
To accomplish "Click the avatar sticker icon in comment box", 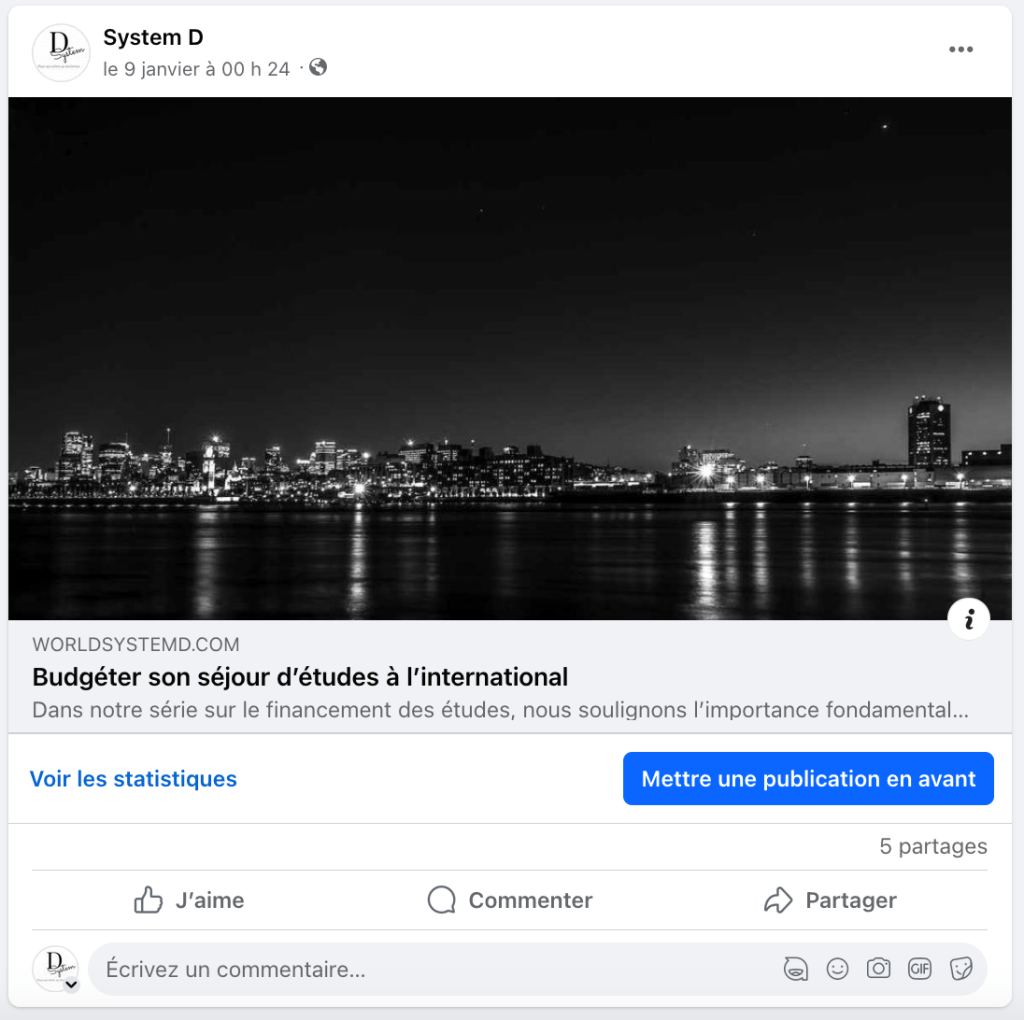I will pos(796,969).
